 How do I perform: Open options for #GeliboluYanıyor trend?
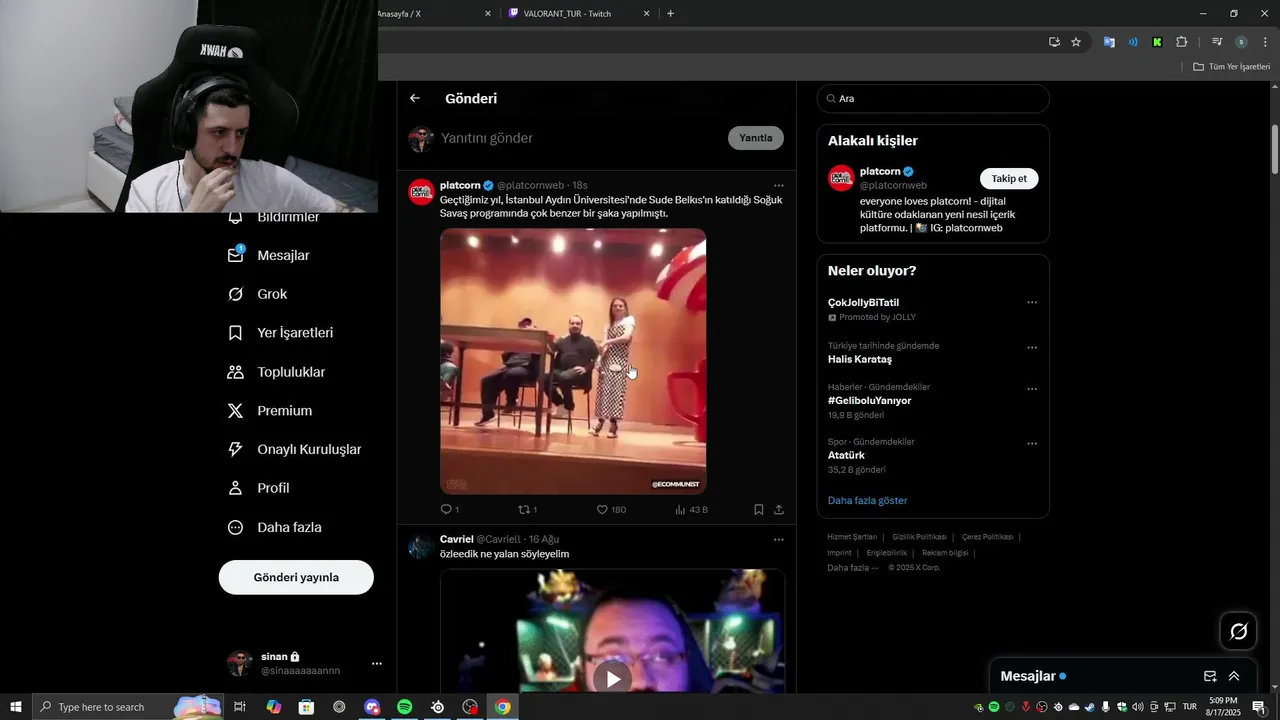(x=1032, y=389)
